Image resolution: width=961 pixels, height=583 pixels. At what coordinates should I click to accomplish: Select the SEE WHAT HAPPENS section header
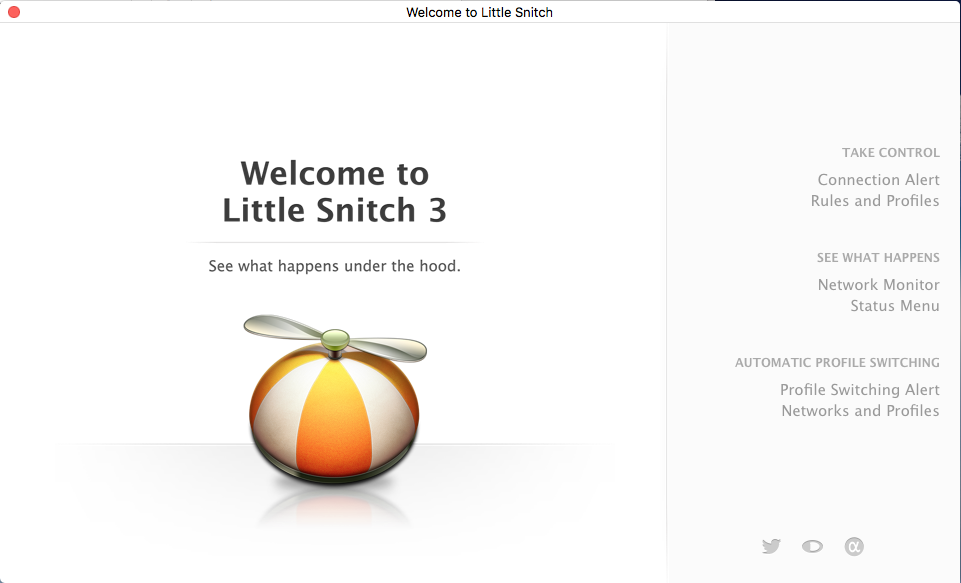(x=878, y=258)
